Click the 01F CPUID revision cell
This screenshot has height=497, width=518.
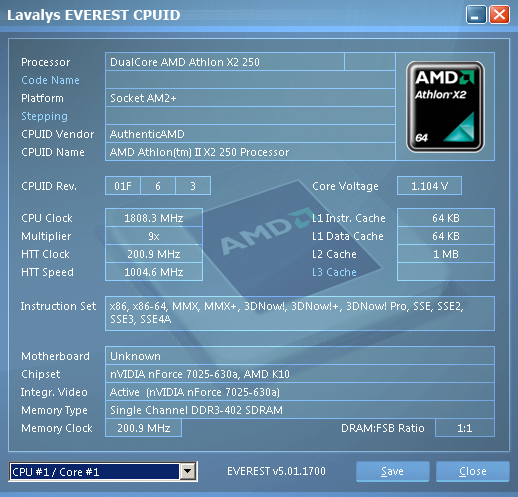click(123, 186)
